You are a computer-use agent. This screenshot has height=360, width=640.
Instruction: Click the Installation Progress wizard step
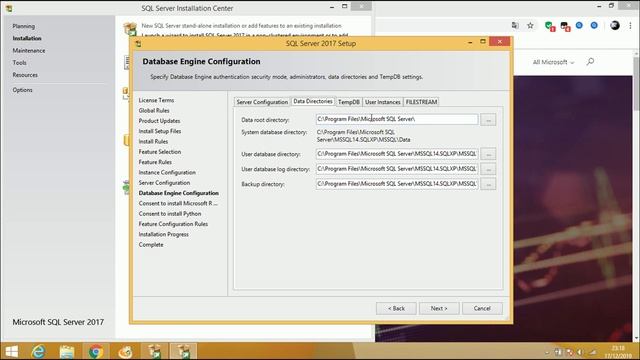[x=163, y=234]
